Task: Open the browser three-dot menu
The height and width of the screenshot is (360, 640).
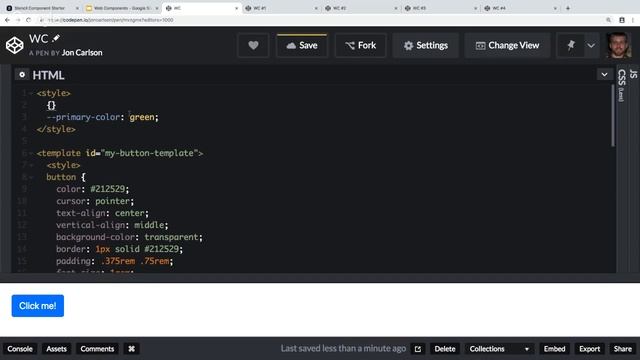Action: [x=633, y=20]
